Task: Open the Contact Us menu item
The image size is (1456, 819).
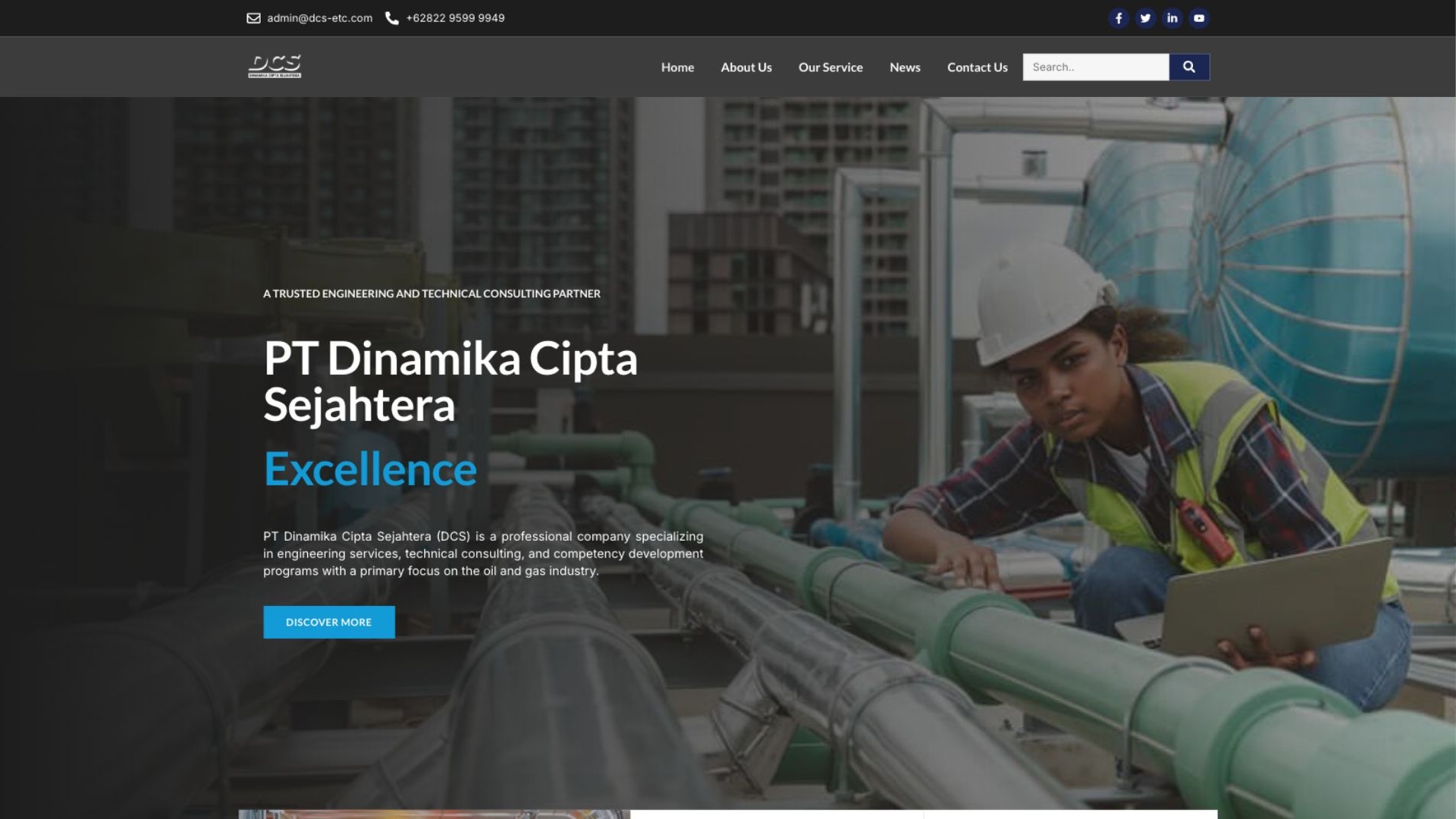Action: pyautogui.click(x=977, y=67)
